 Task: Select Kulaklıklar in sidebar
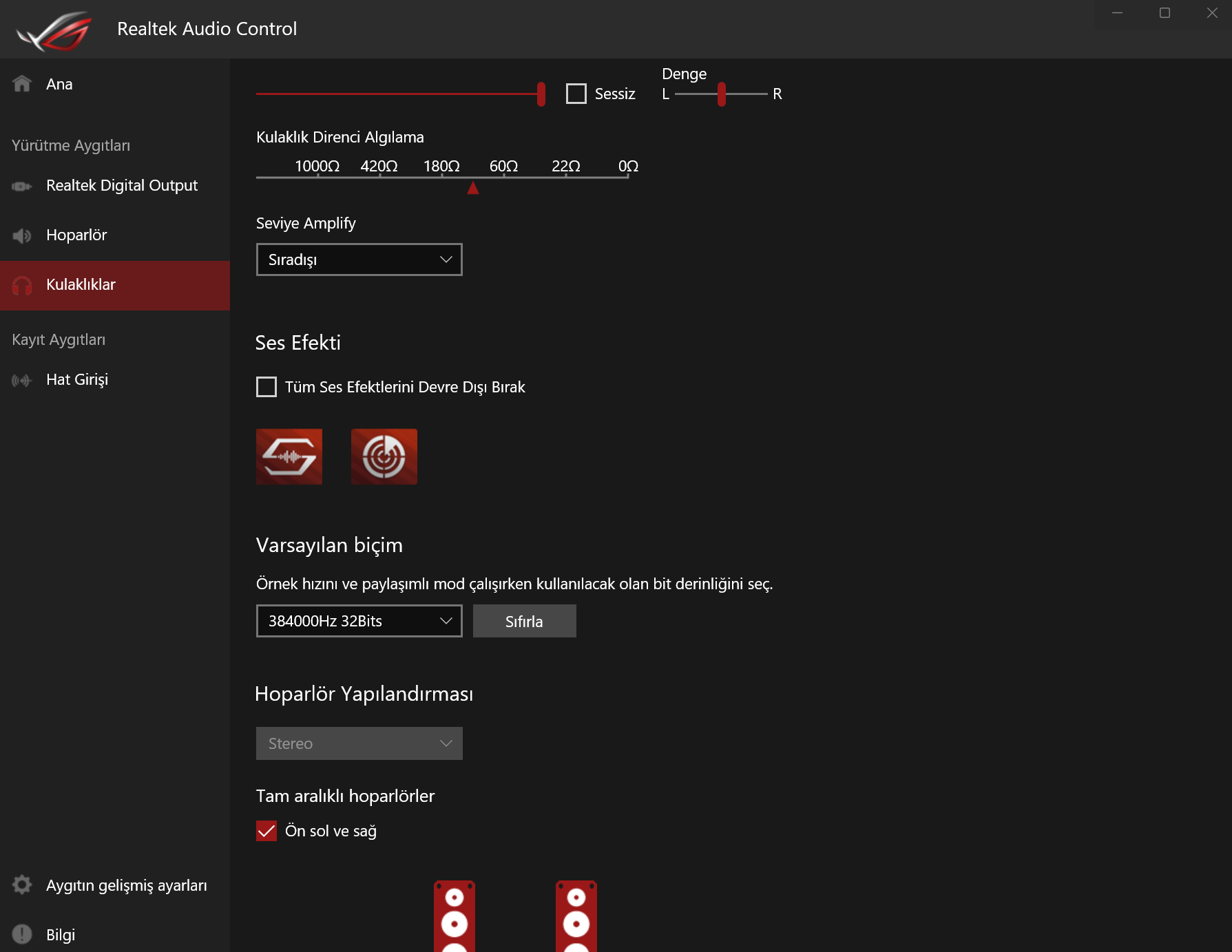(115, 285)
